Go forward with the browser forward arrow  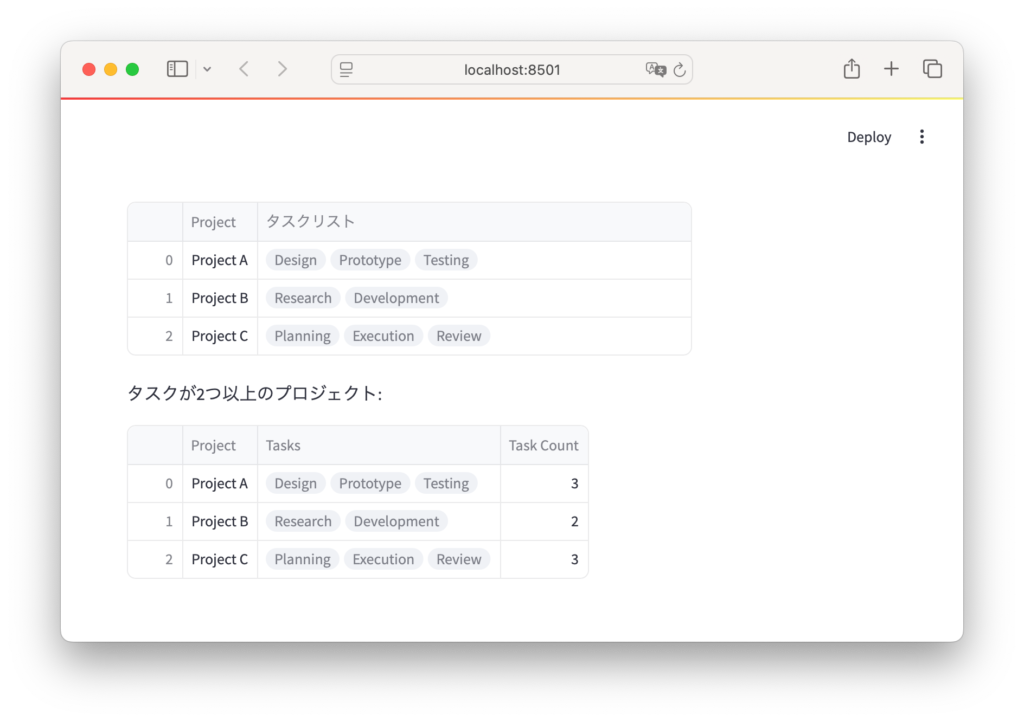[282, 69]
